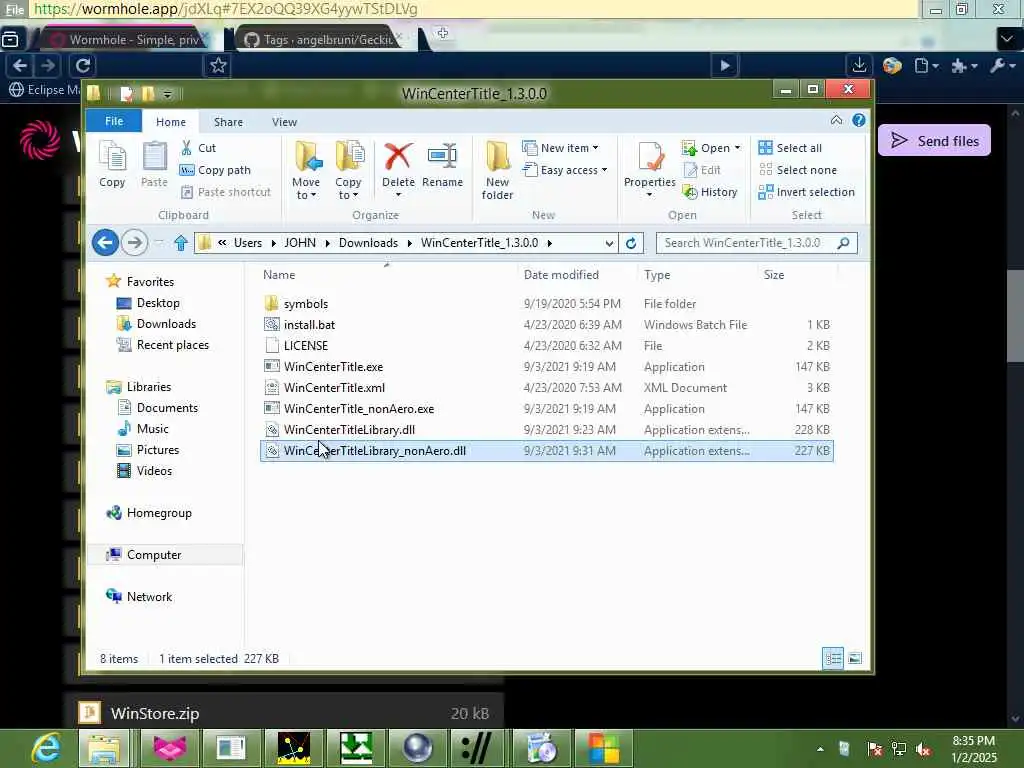1024x768 pixels.
Task: Show file History
Action: tap(710, 192)
